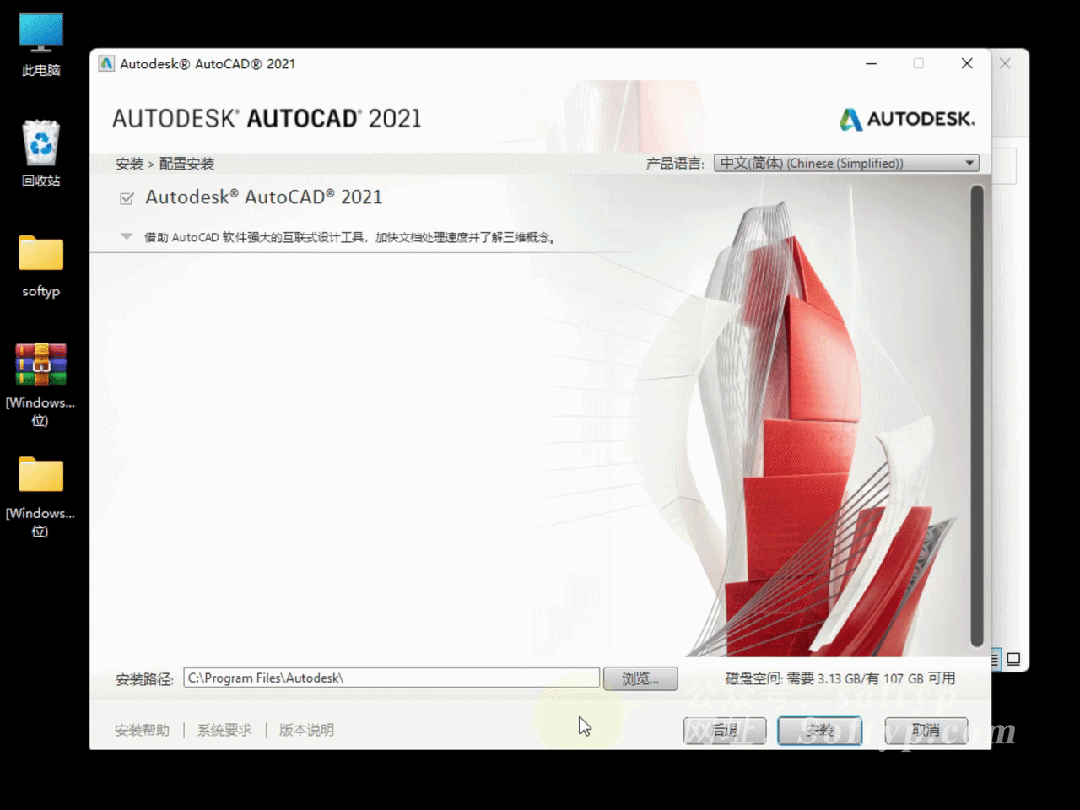Click the 配置安装 breadcrumb text
This screenshot has width=1080, height=810.
pyautogui.click(x=186, y=164)
